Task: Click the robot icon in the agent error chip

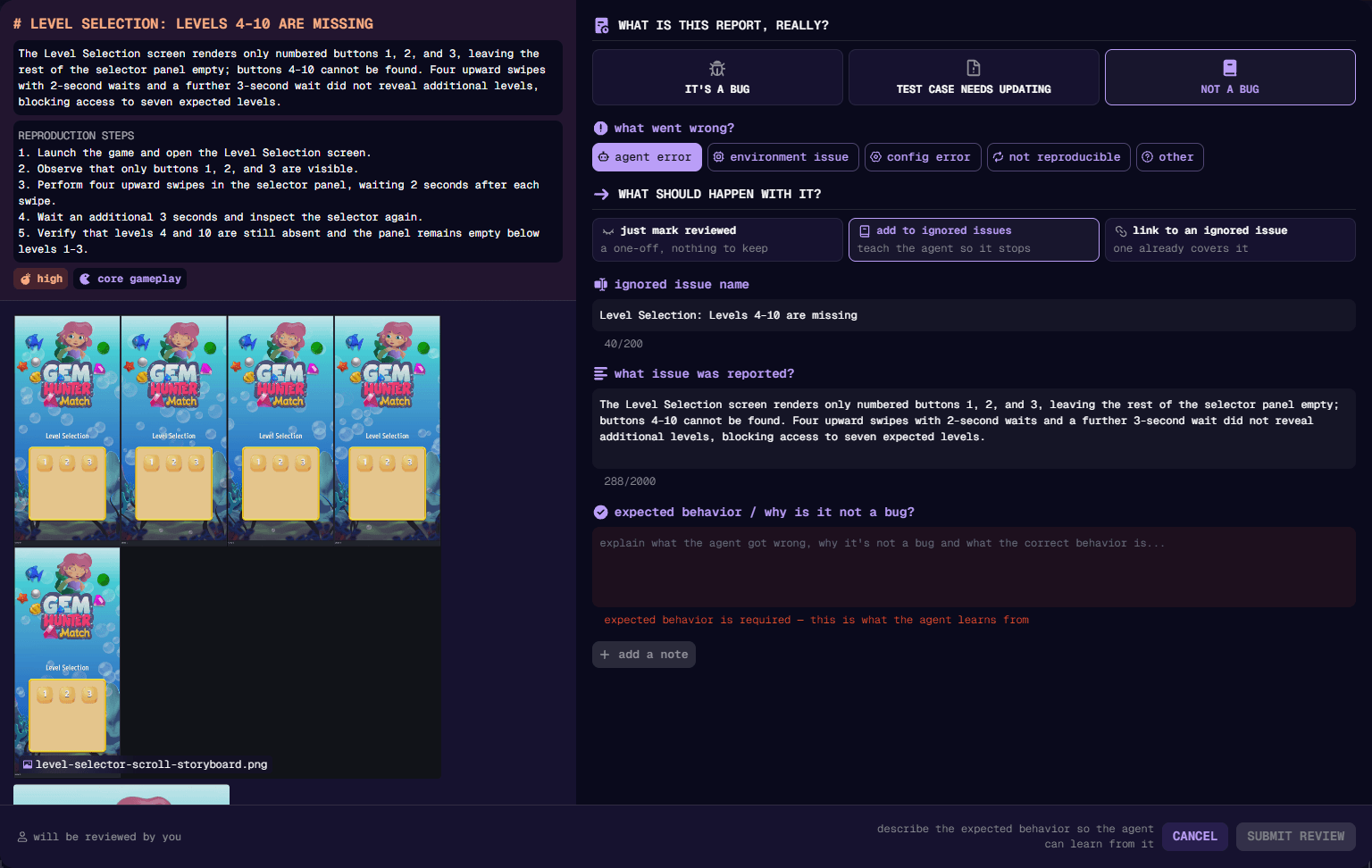Action: (604, 157)
